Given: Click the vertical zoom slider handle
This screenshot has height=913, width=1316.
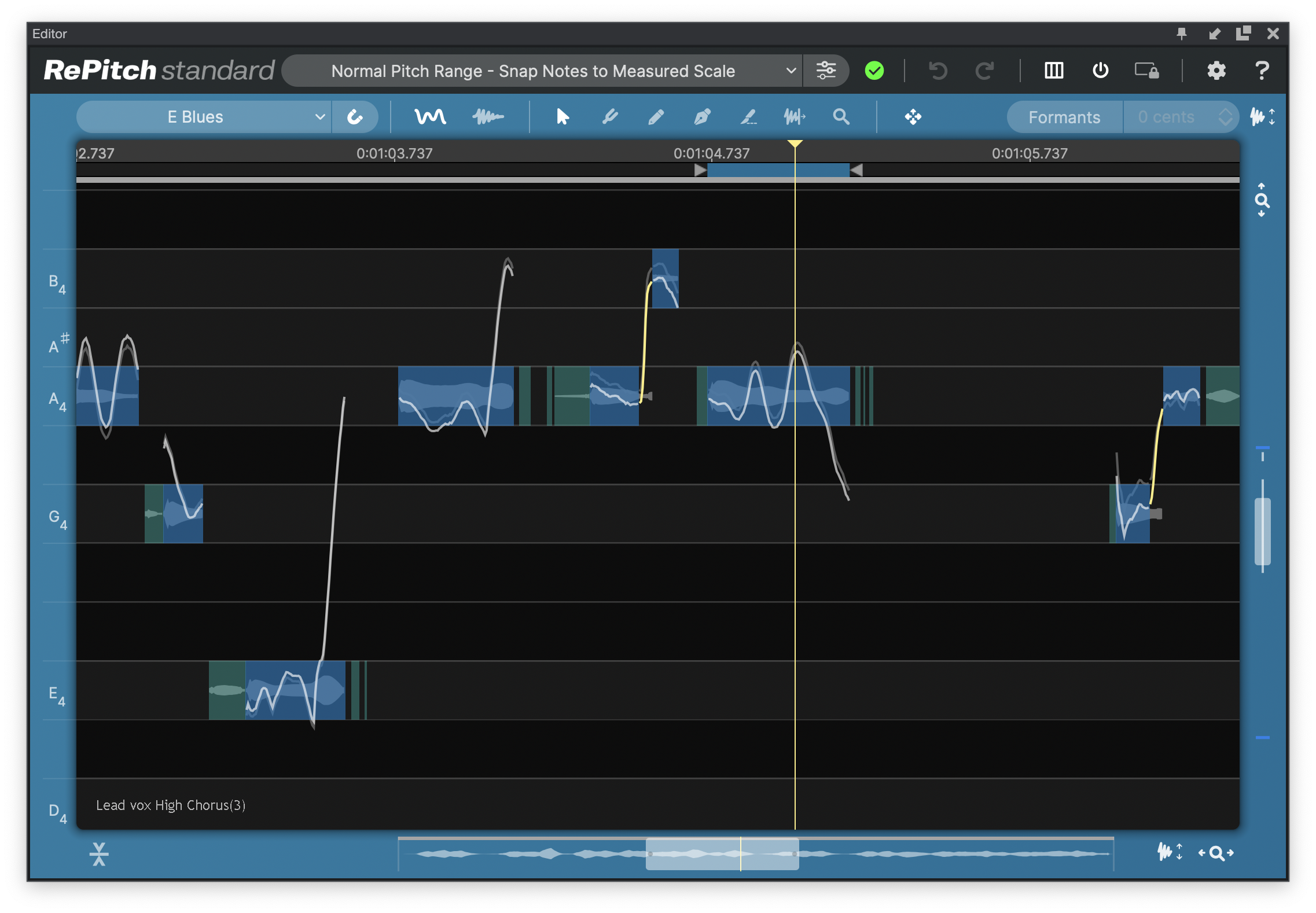Looking at the screenshot, I should click(x=1262, y=530).
